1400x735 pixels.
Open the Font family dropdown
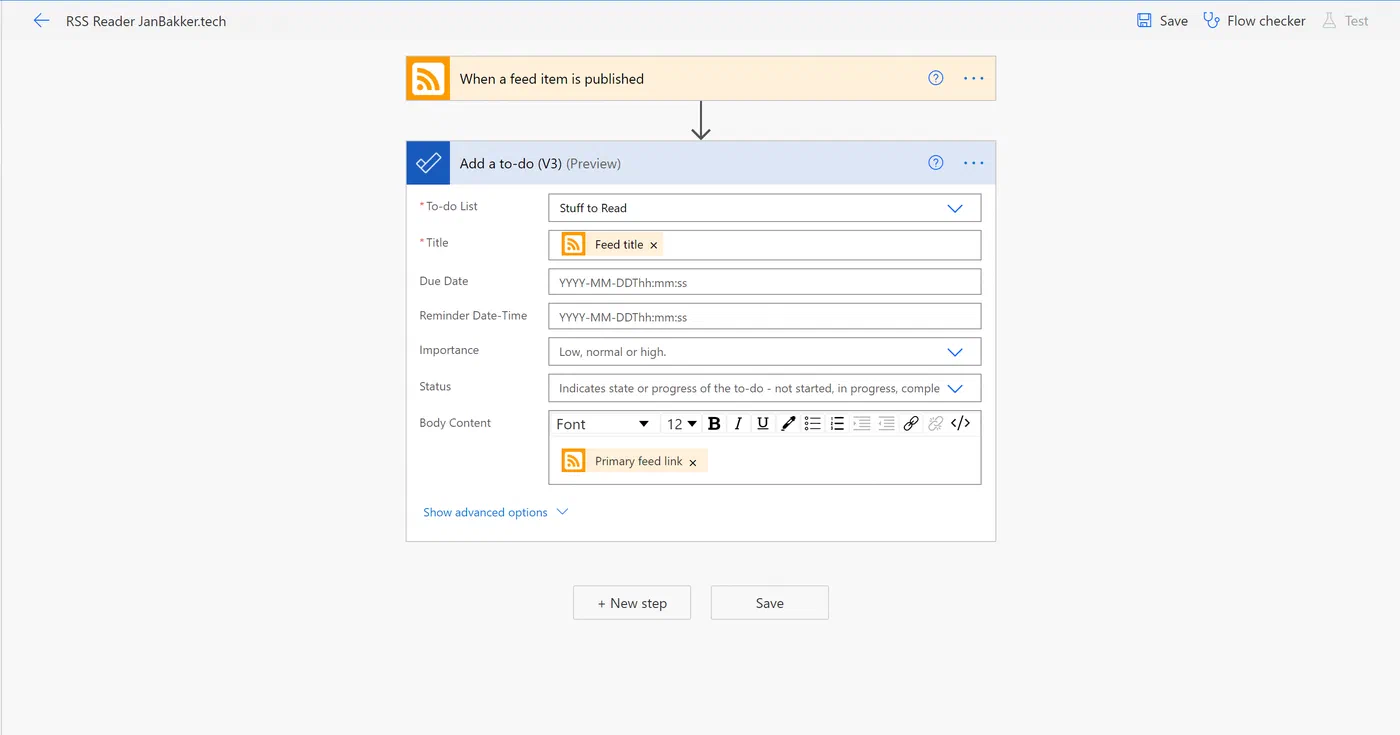(x=603, y=424)
